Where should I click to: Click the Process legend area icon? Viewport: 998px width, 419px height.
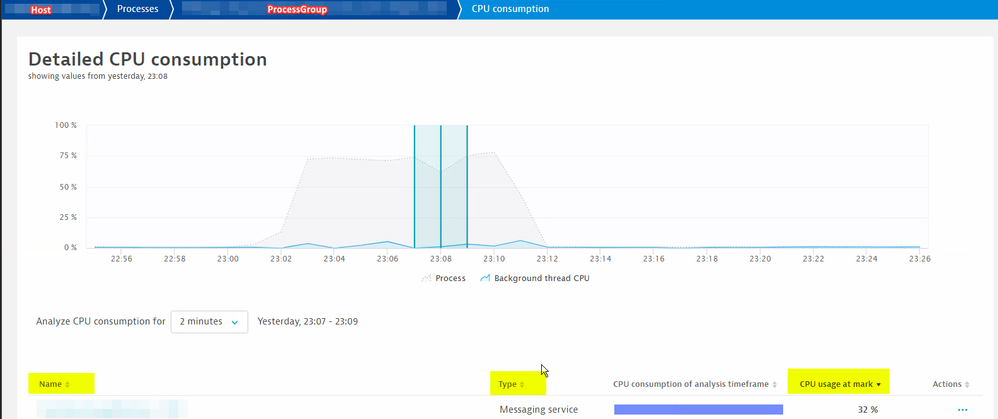coord(427,278)
